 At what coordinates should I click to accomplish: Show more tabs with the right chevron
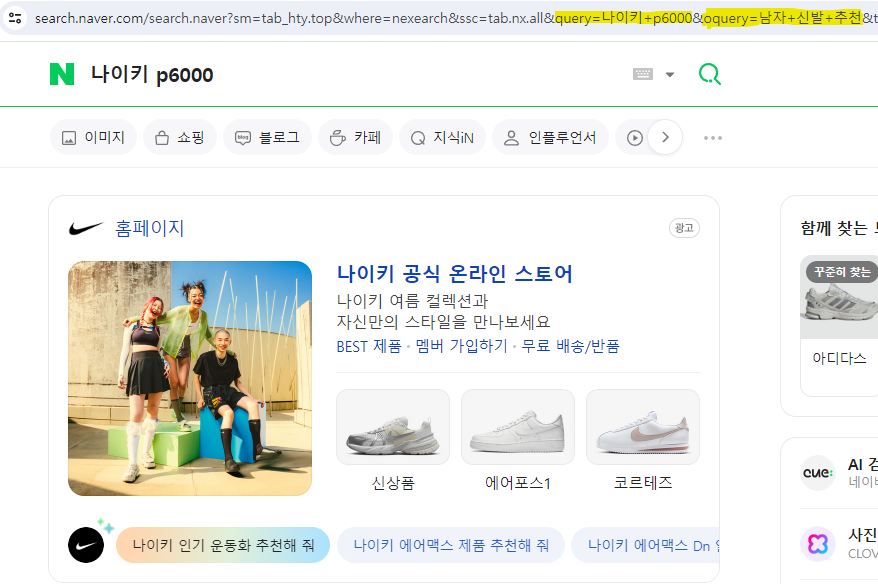(665, 137)
